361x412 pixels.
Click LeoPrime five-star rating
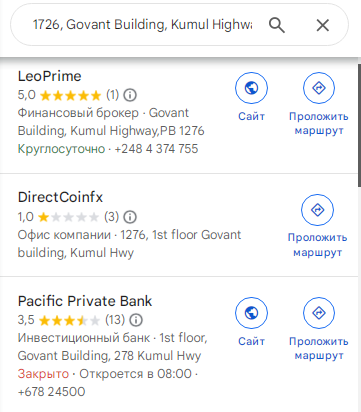point(70,96)
